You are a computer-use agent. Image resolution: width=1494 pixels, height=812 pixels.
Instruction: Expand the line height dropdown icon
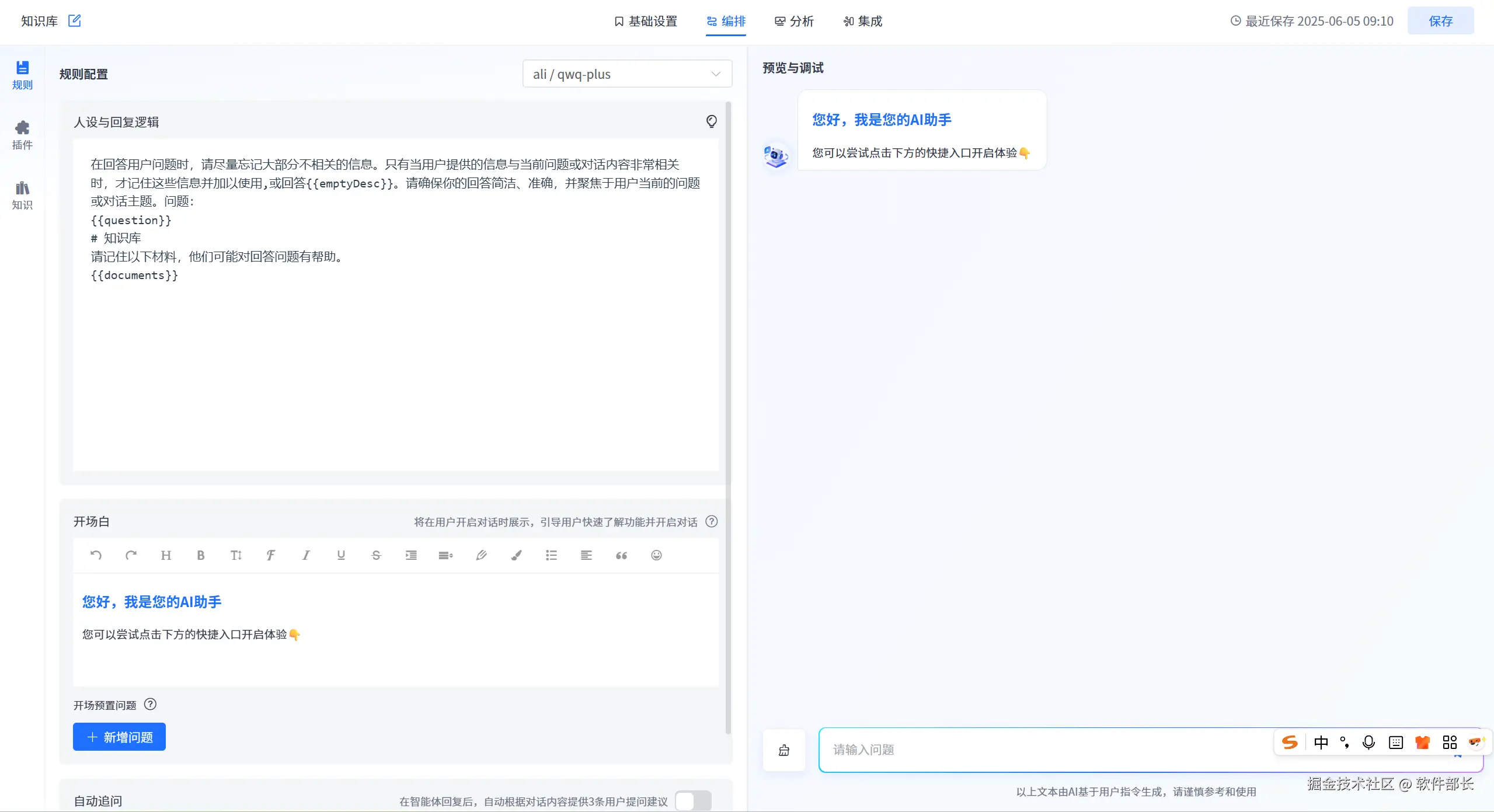(445, 555)
